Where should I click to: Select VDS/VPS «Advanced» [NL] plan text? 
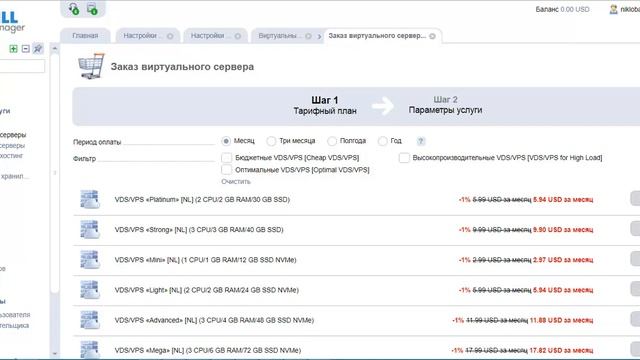point(214,320)
